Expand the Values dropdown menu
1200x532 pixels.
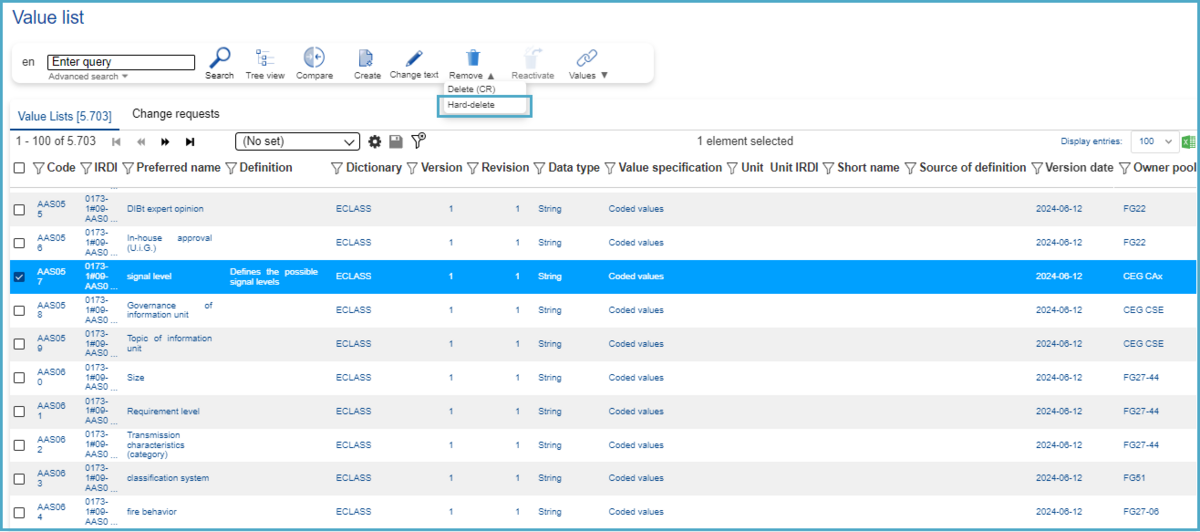pyautogui.click(x=588, y=75)
